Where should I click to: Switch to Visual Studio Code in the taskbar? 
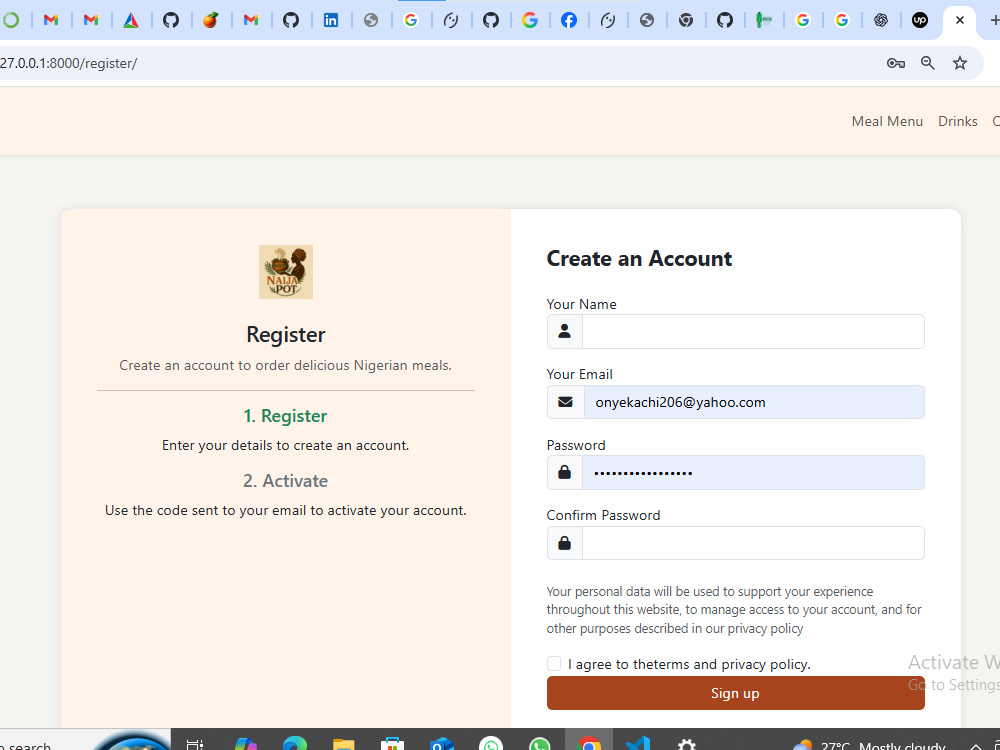click(637, 744)
